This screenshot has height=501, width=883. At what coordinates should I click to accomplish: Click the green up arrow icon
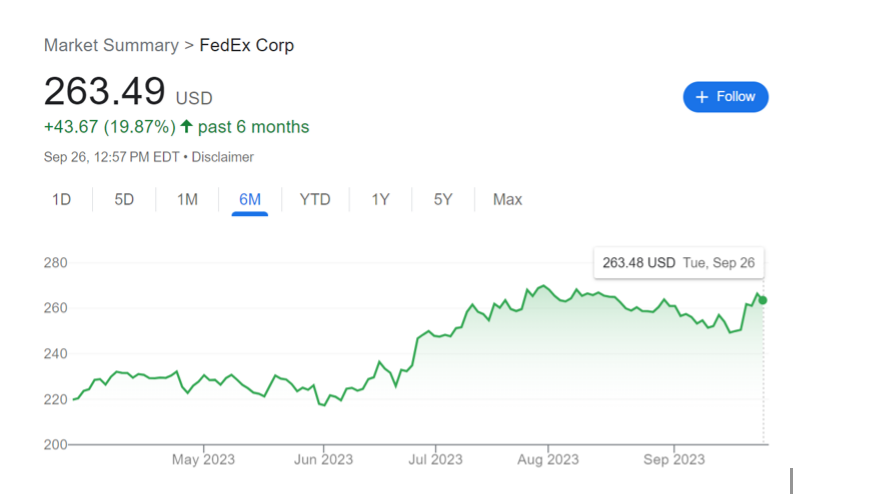[186, 127]
